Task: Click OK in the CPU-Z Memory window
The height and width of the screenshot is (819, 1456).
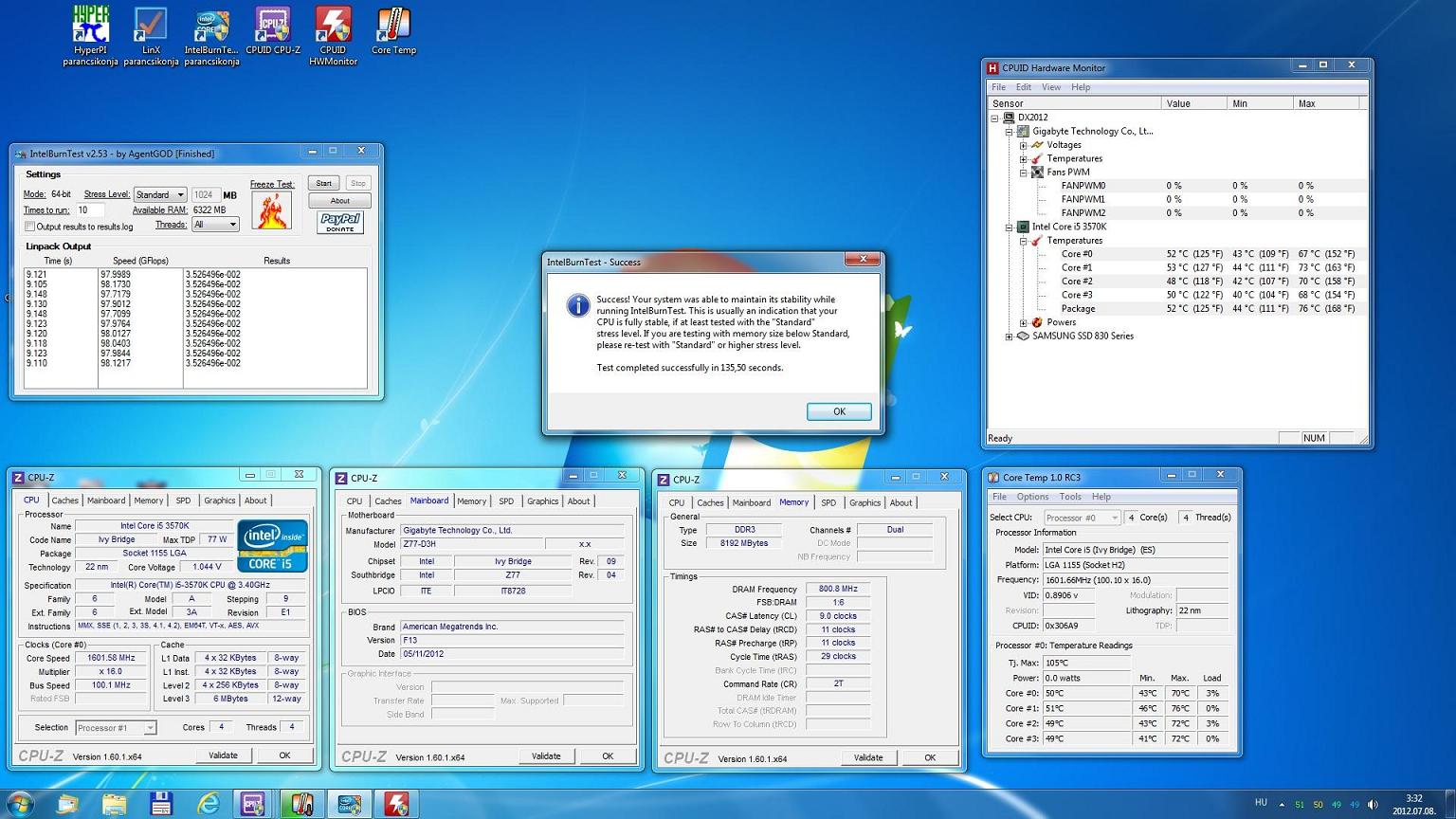Action: (930, 757)
